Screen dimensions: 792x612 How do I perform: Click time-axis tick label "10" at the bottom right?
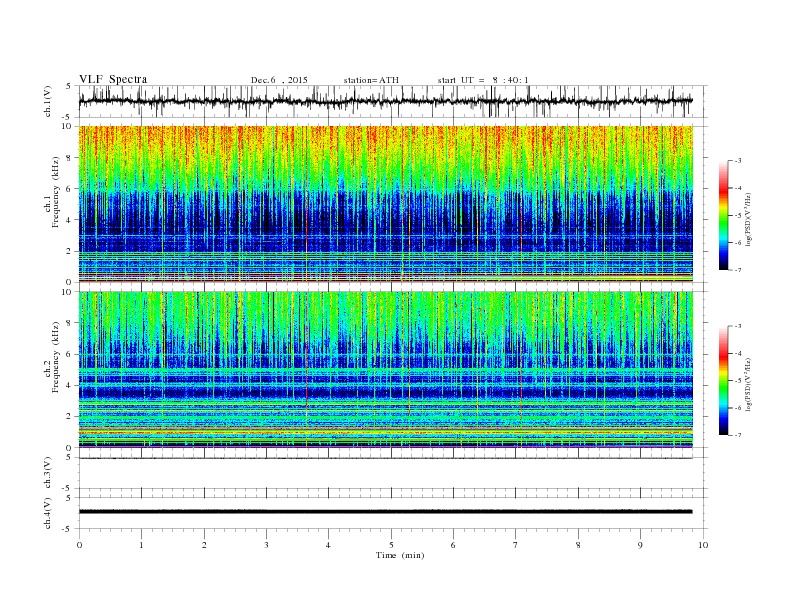(x=703, y=545)
